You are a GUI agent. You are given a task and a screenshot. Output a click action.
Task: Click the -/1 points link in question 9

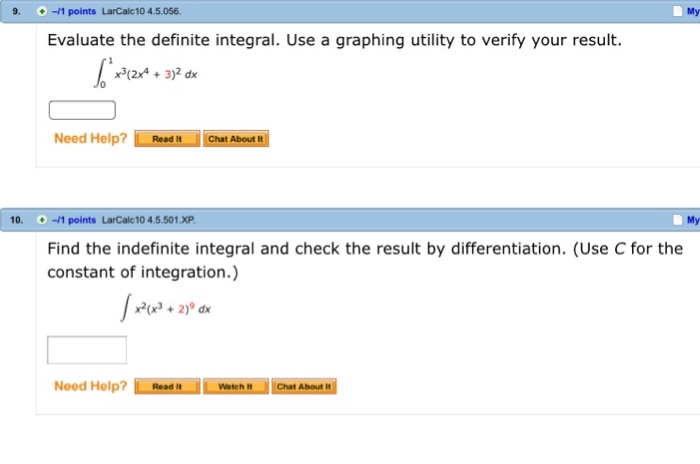click(x=74, y=12)
